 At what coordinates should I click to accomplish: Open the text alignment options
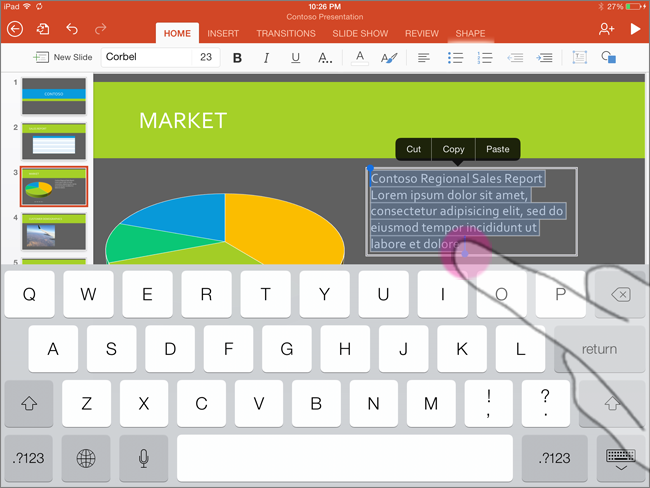(424, 58)
